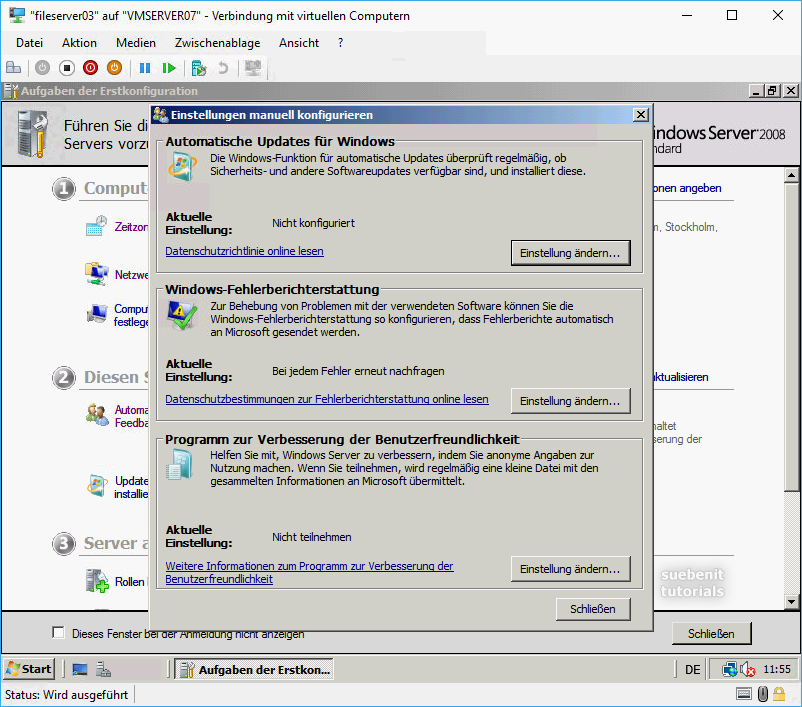Click the 'Nicht teilnehmen' value
This screenshot has width=802, height=707.
[311, 537]
